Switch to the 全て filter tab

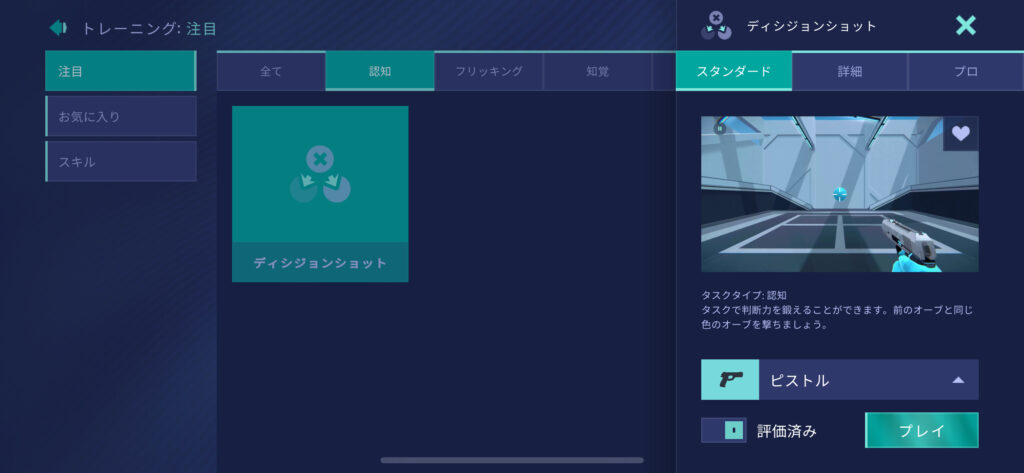pos(271,71)
